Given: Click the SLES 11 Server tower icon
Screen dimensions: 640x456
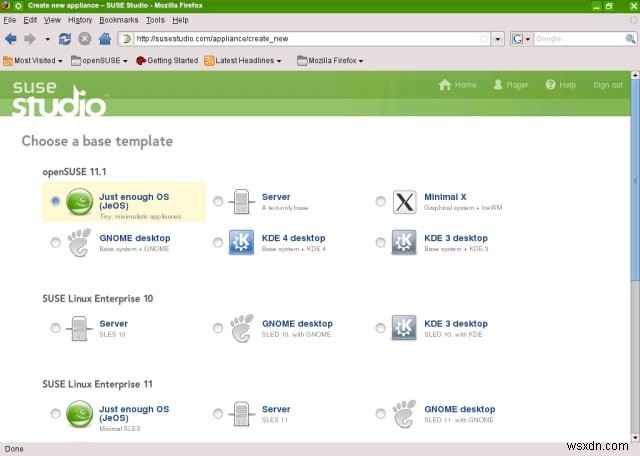Looking at the screenshot, I should click(242, 414).
